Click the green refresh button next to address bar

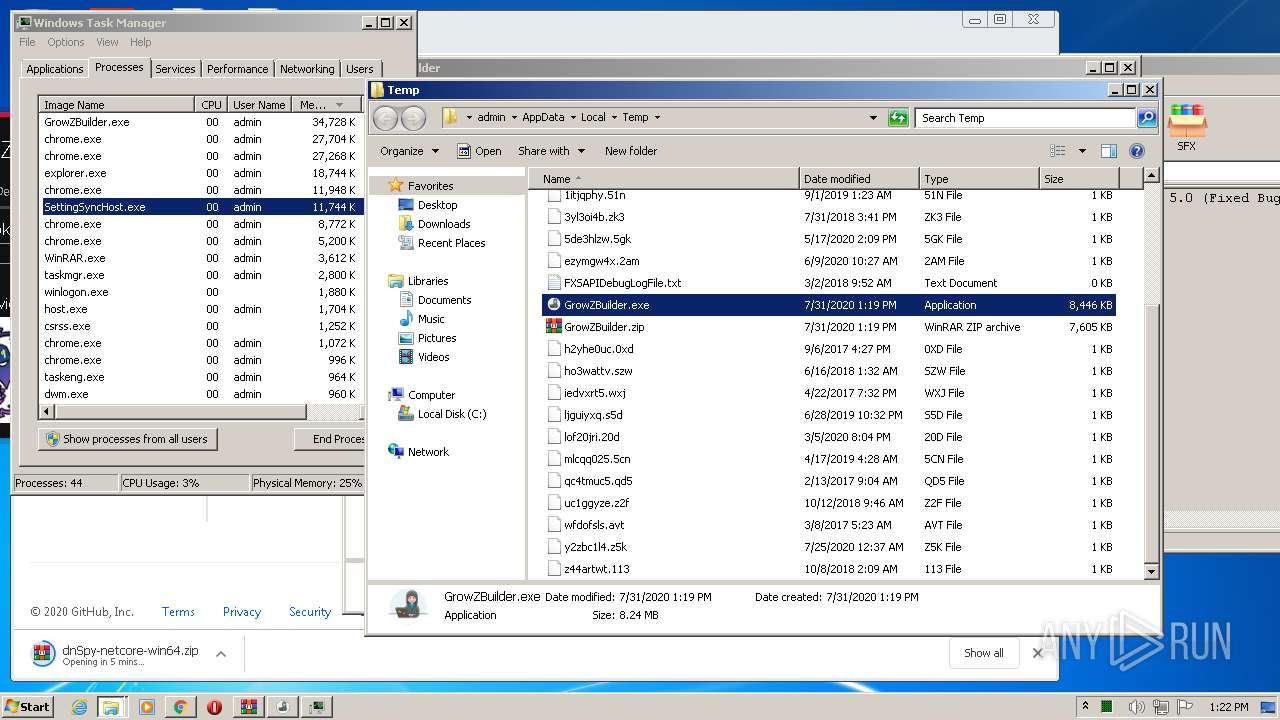click(x=898, y=118)
